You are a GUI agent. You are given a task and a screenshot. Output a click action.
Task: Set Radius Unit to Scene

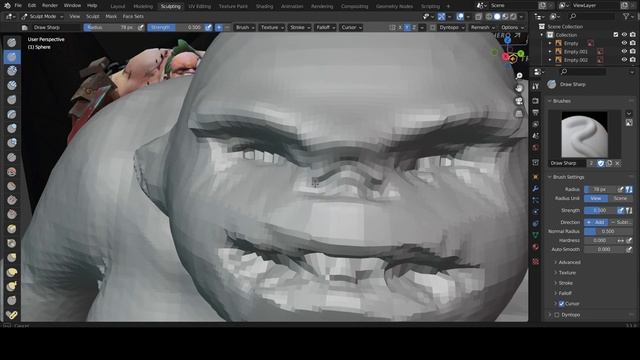pos(620,198)
